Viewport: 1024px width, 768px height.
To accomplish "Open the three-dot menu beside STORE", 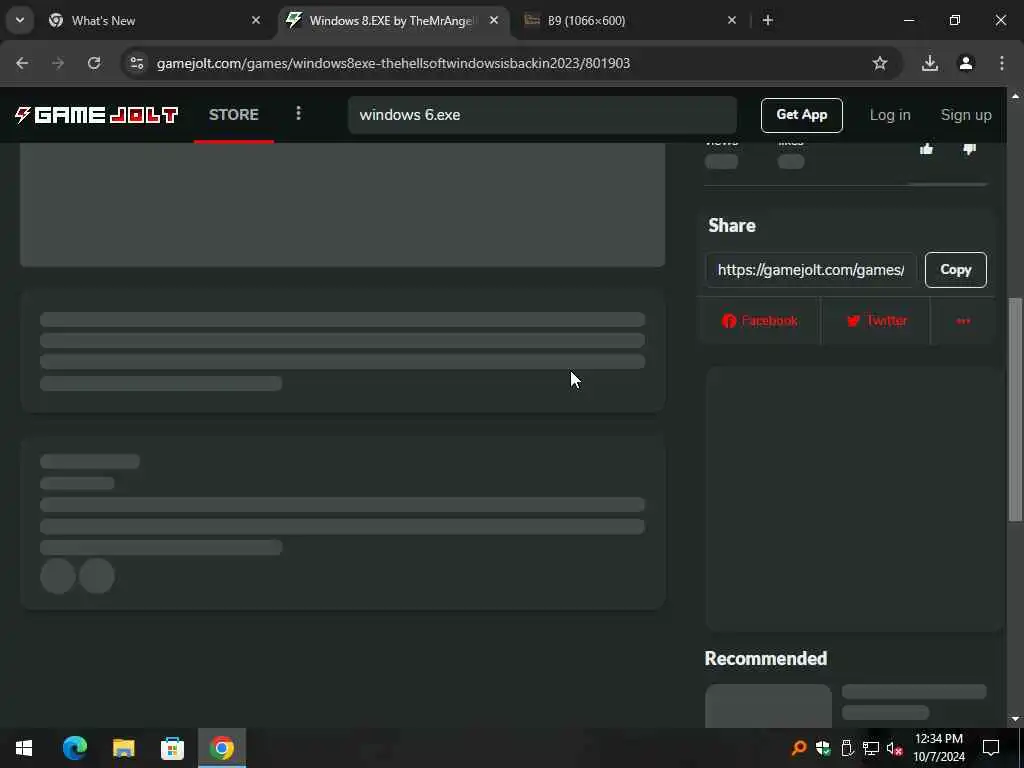I will pyautogui.click(x=298, y=114).
